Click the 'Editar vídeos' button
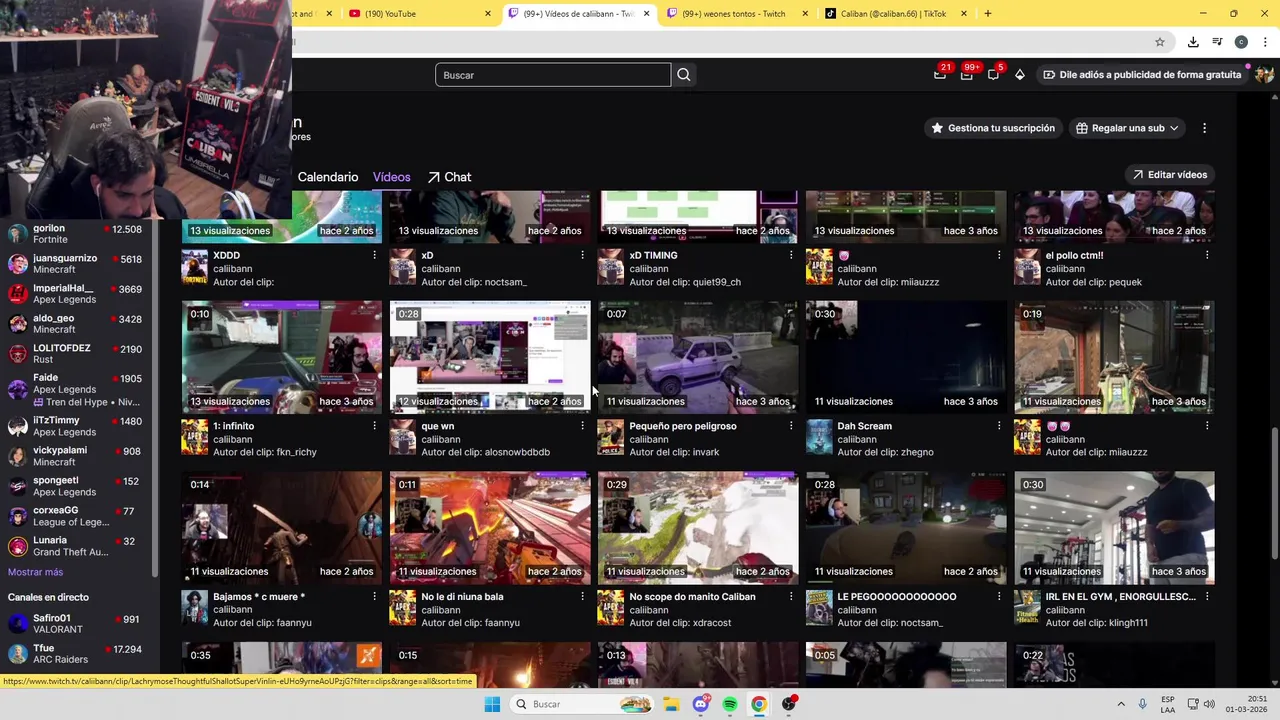Viewport: 1280px width, 720px height. (1169, 175)
